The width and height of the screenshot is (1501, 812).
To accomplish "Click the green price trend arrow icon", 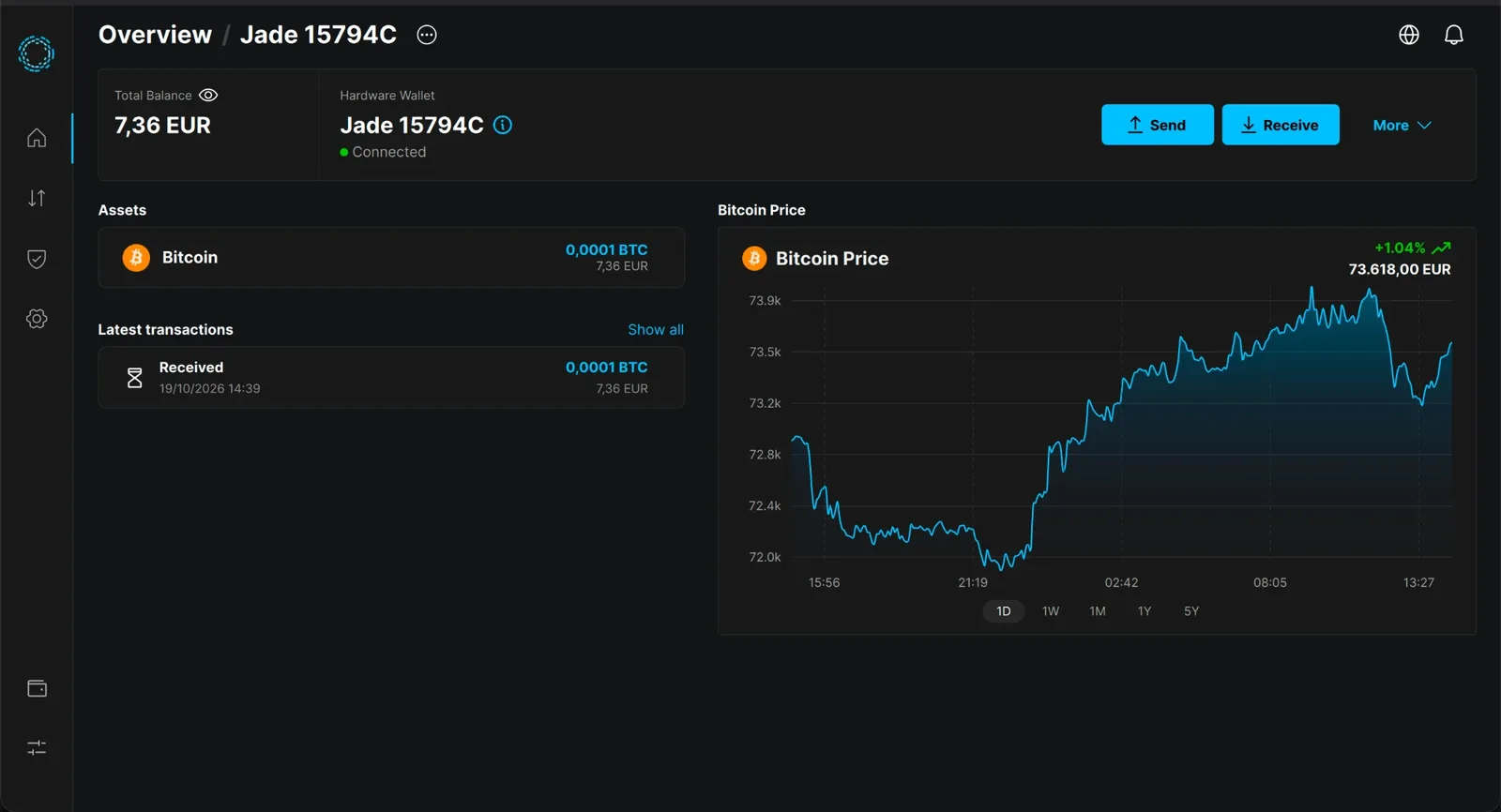I will 1441,248.
